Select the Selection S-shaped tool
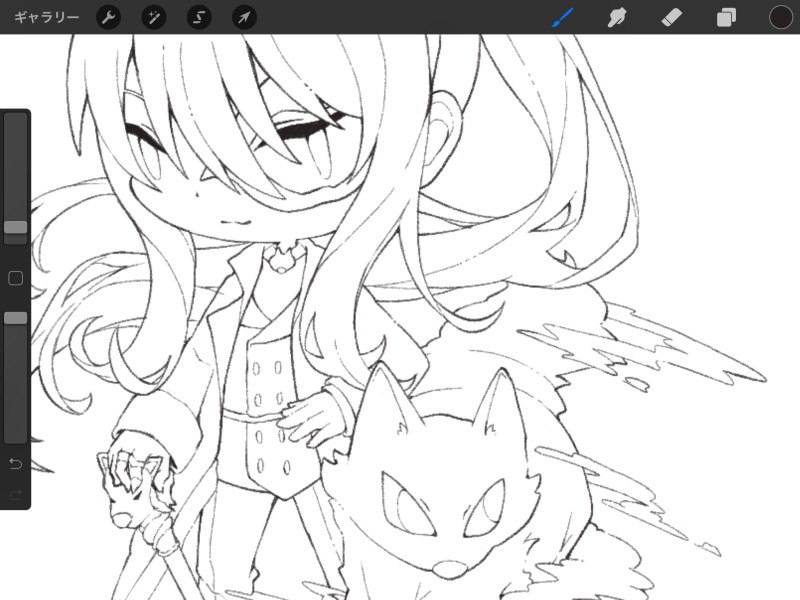This screenshot has width=800, height=600. pyautogui.click(x=199, y=18)
